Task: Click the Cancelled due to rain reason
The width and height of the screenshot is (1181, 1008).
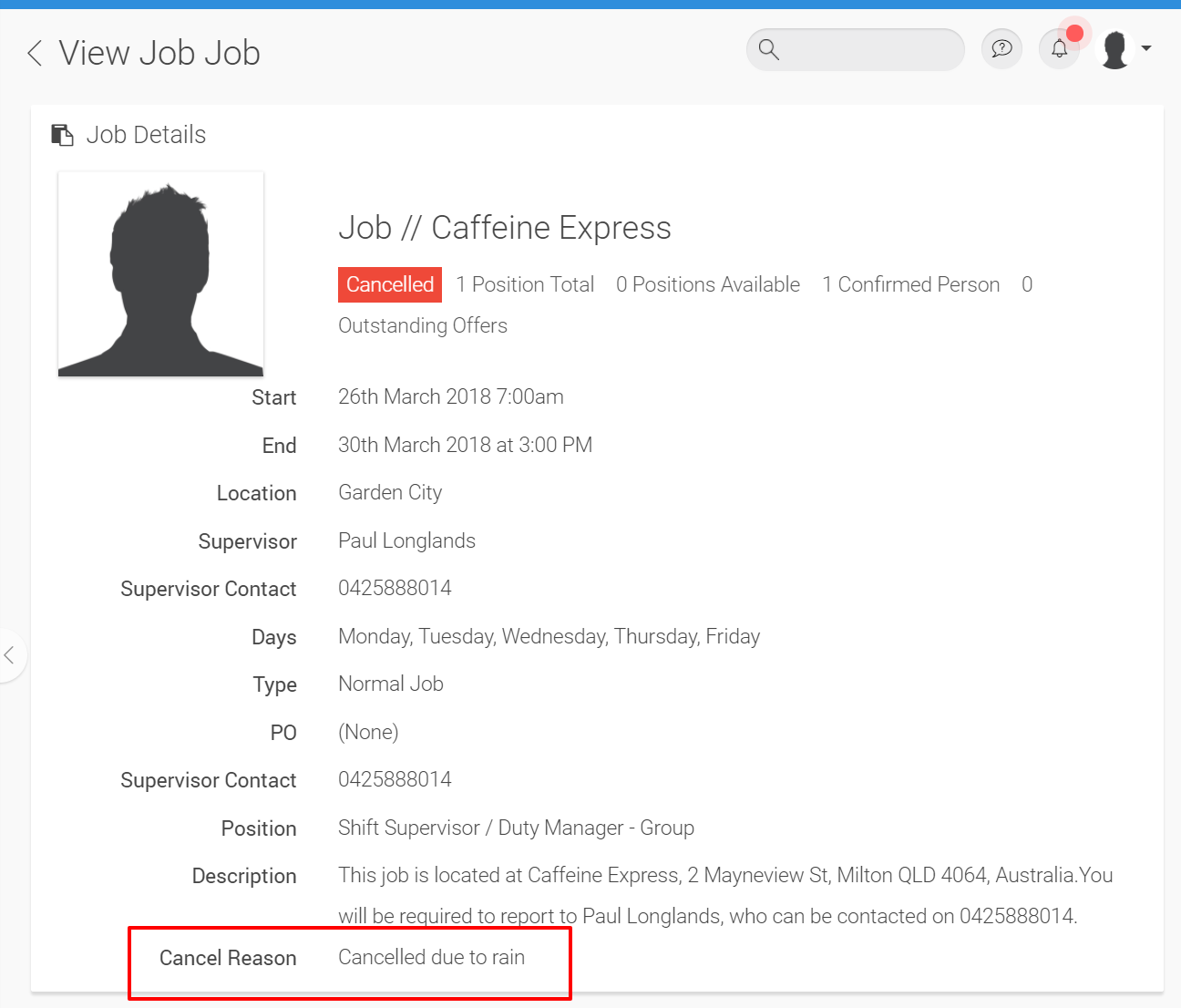Action: pyautogui.click(x=431, y=957)
